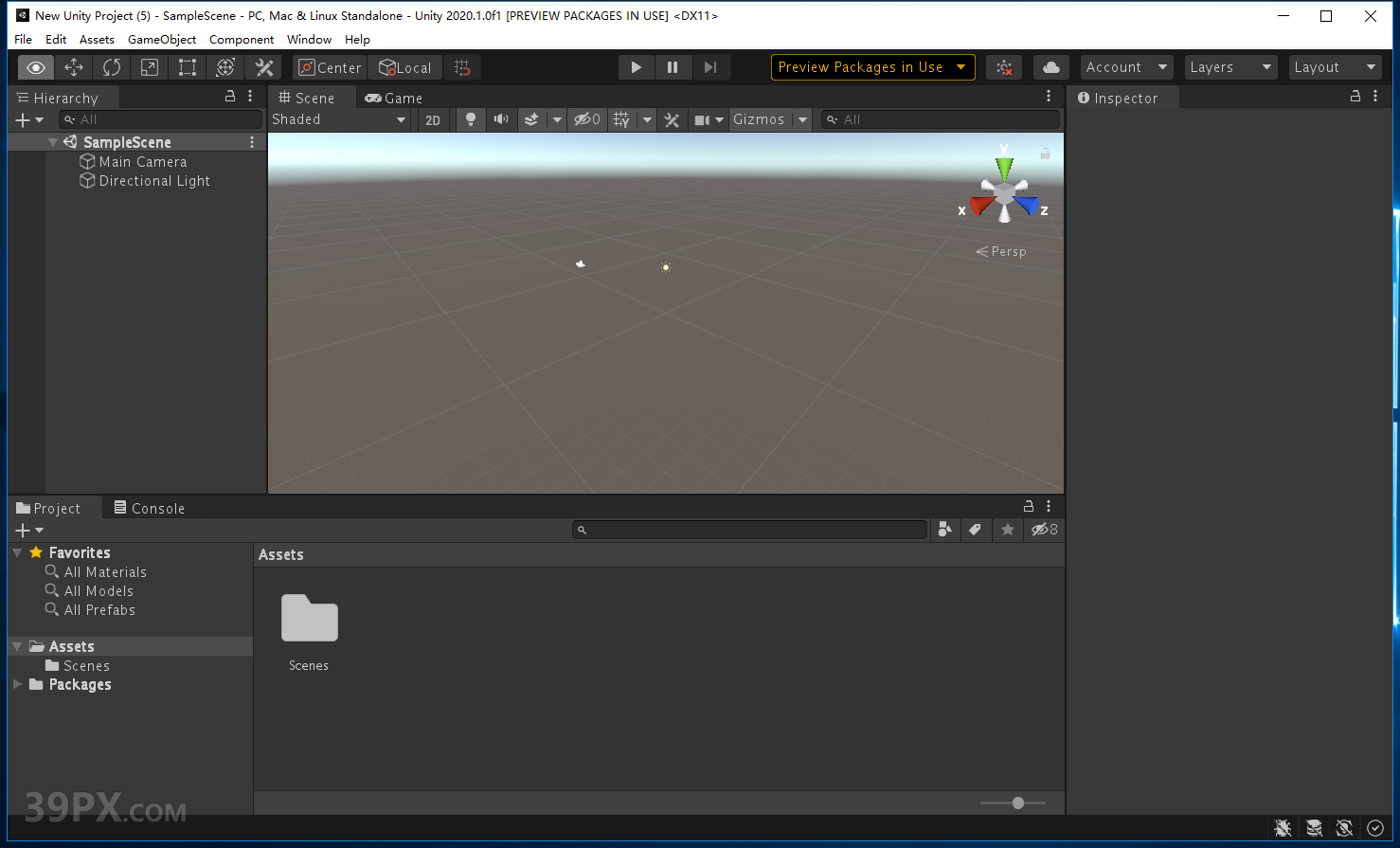
Task: Open the Preview Packages in Use dropdown
Action: pos(872,67)
